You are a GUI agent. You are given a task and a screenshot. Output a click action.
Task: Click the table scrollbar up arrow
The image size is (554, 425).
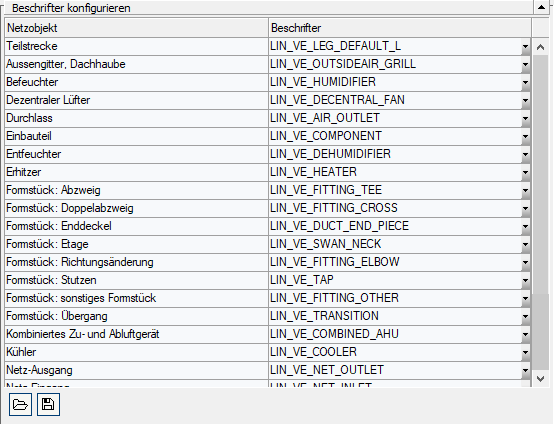[540, 47]
